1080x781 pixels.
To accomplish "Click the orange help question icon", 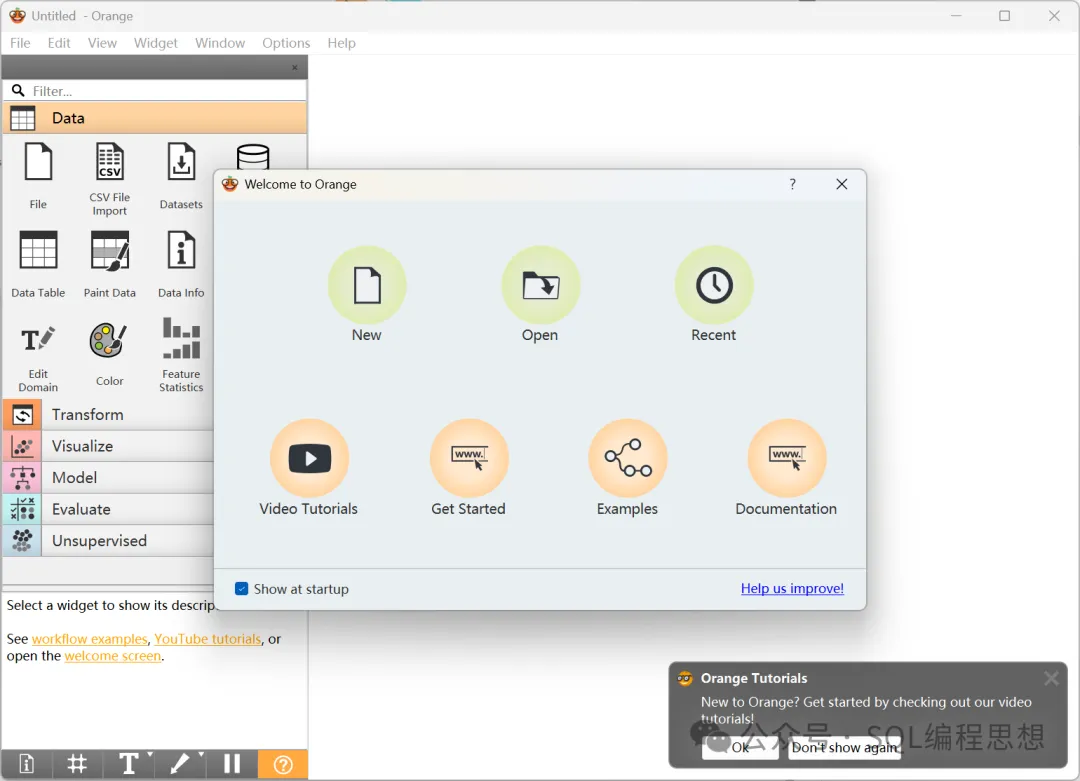I will pyautogui.click(x=282, y=764).
